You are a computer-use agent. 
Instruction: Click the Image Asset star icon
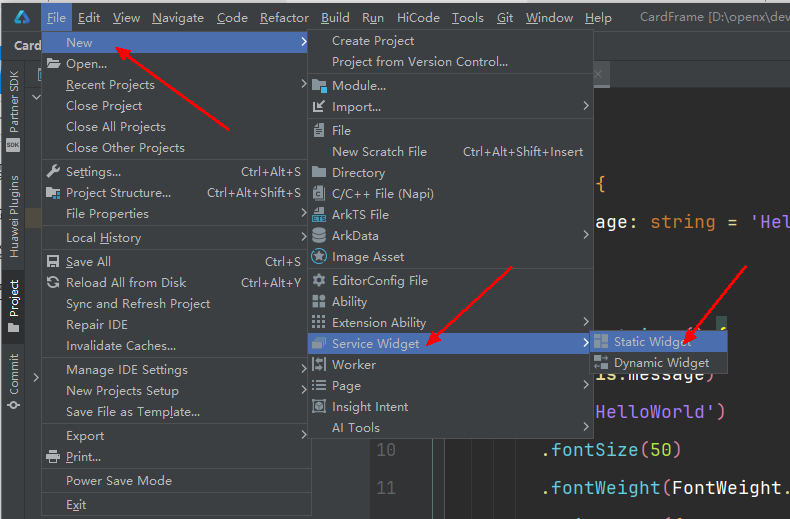(319, 256)
